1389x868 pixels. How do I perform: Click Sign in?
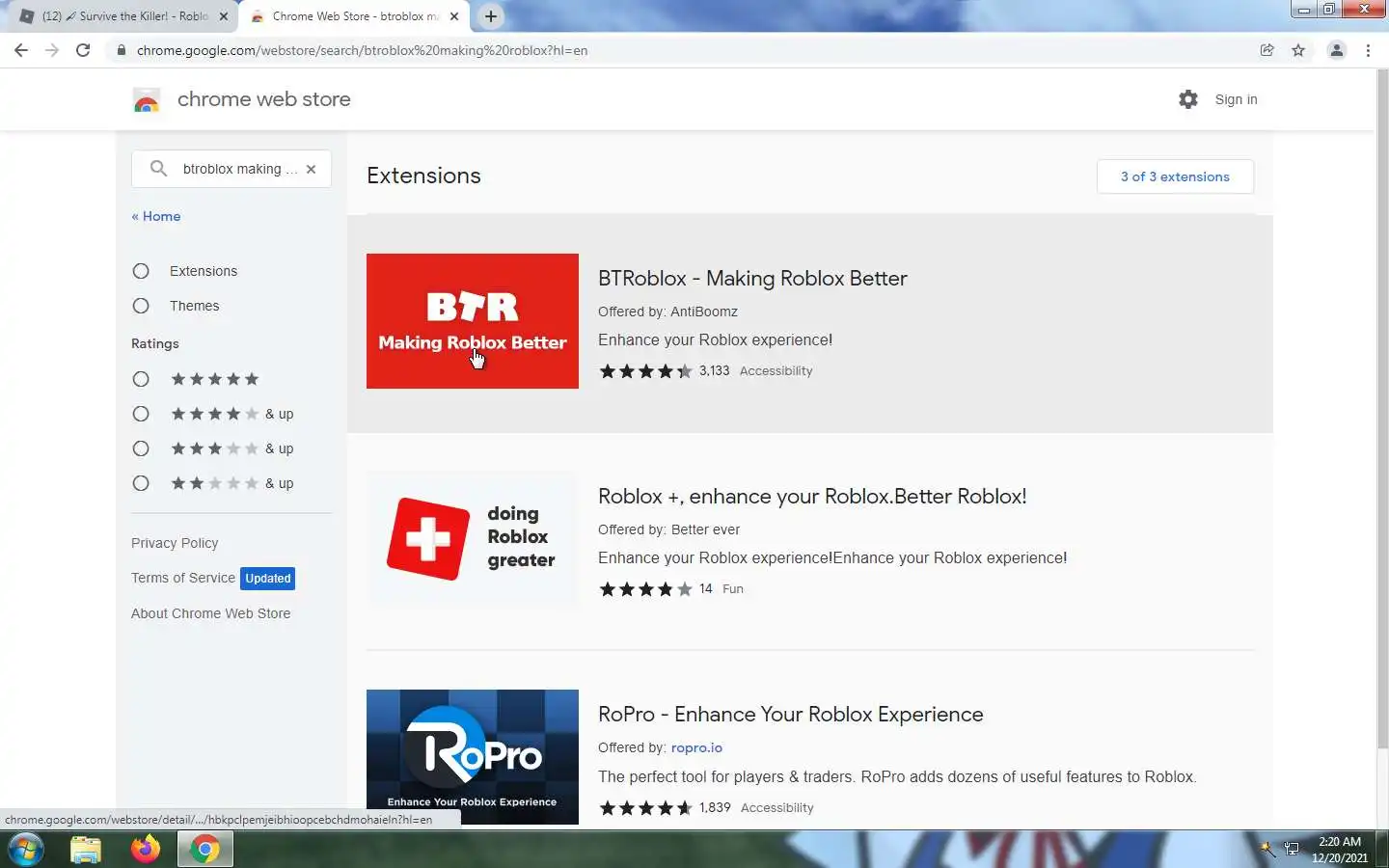click(x=1236, y=99)
